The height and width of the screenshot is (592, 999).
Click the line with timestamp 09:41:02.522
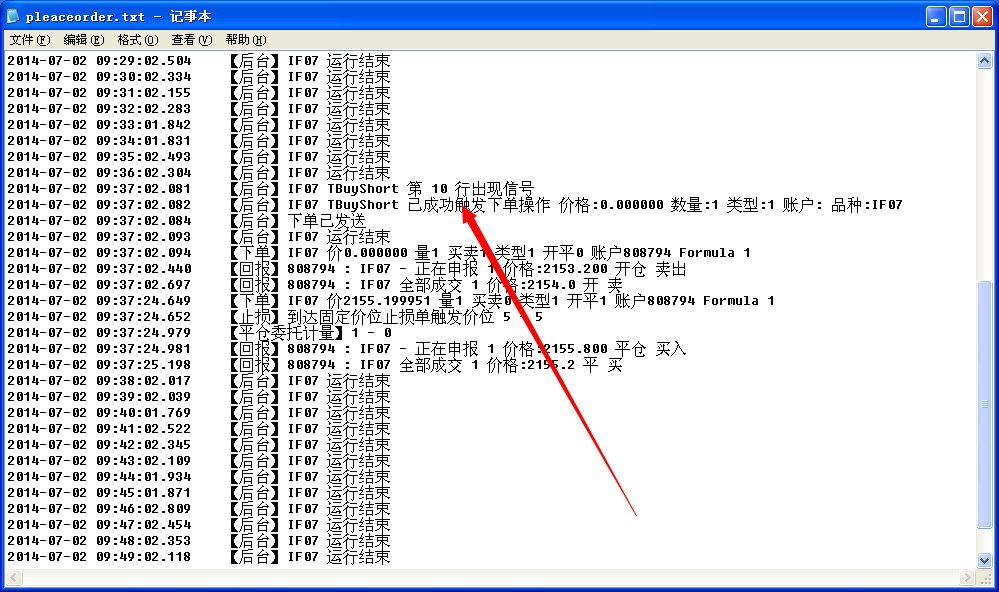click(x=199, y=429)
